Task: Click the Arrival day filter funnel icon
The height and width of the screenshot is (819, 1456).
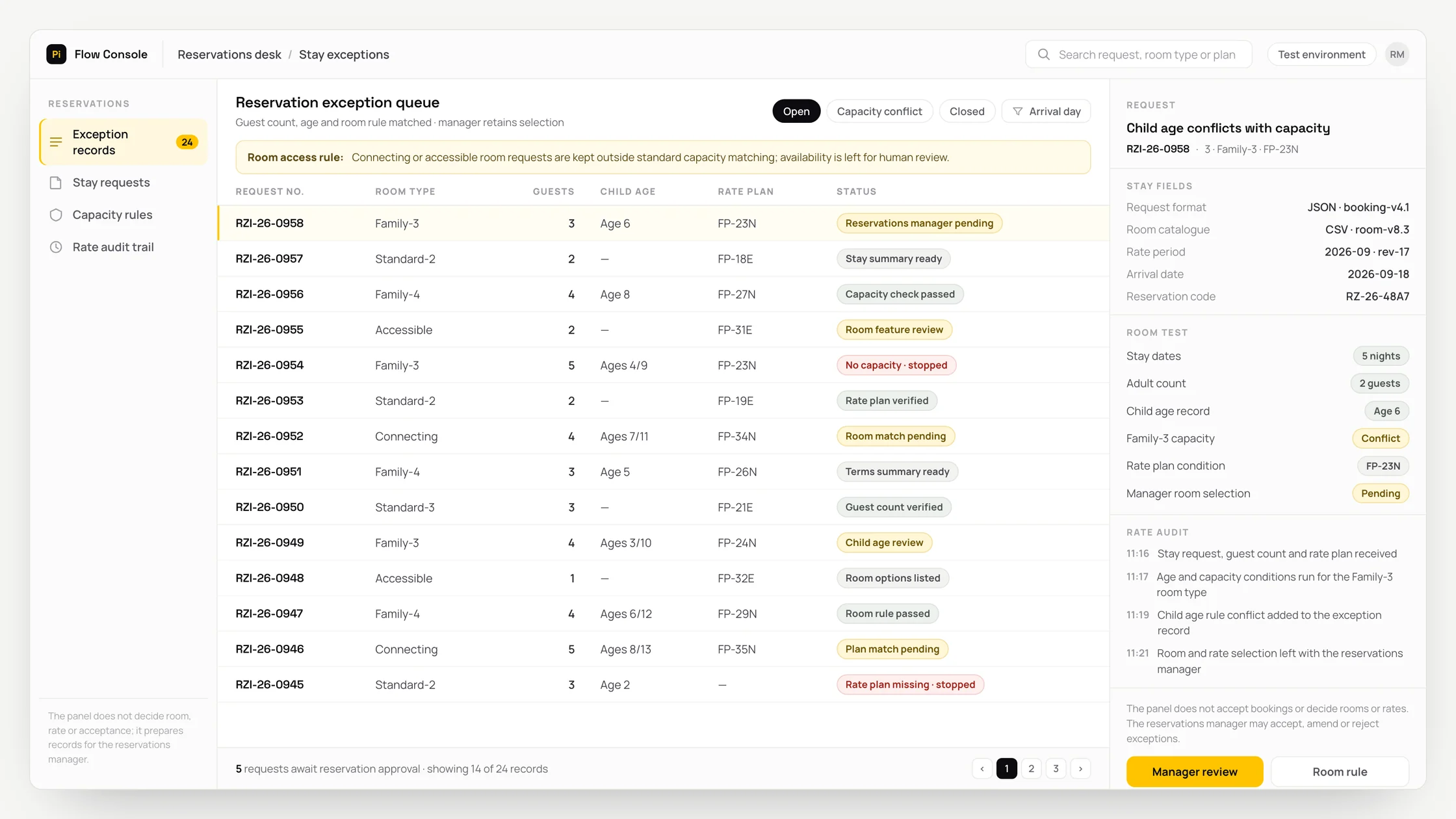Action: (x=1018, y=112)
